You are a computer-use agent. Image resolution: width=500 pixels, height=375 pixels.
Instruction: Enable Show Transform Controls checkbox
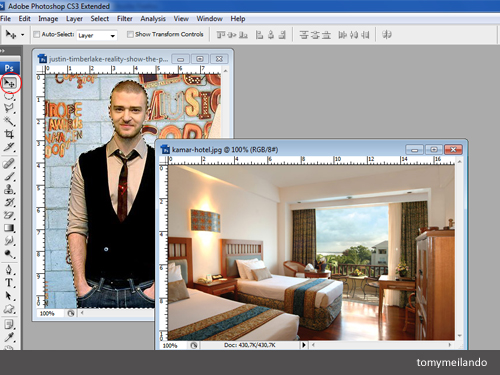[130, 34]
